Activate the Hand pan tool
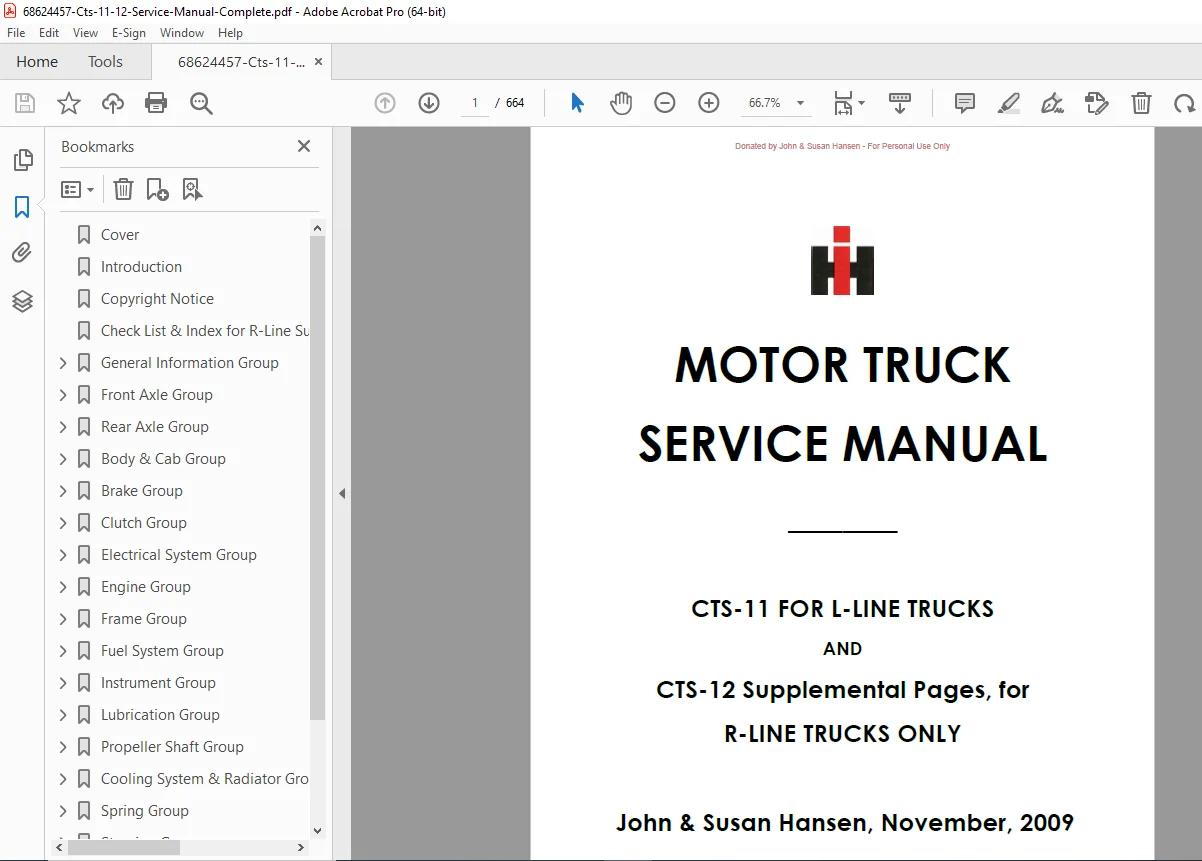Viewport: 1202px width, 861px height. [621, 103]
